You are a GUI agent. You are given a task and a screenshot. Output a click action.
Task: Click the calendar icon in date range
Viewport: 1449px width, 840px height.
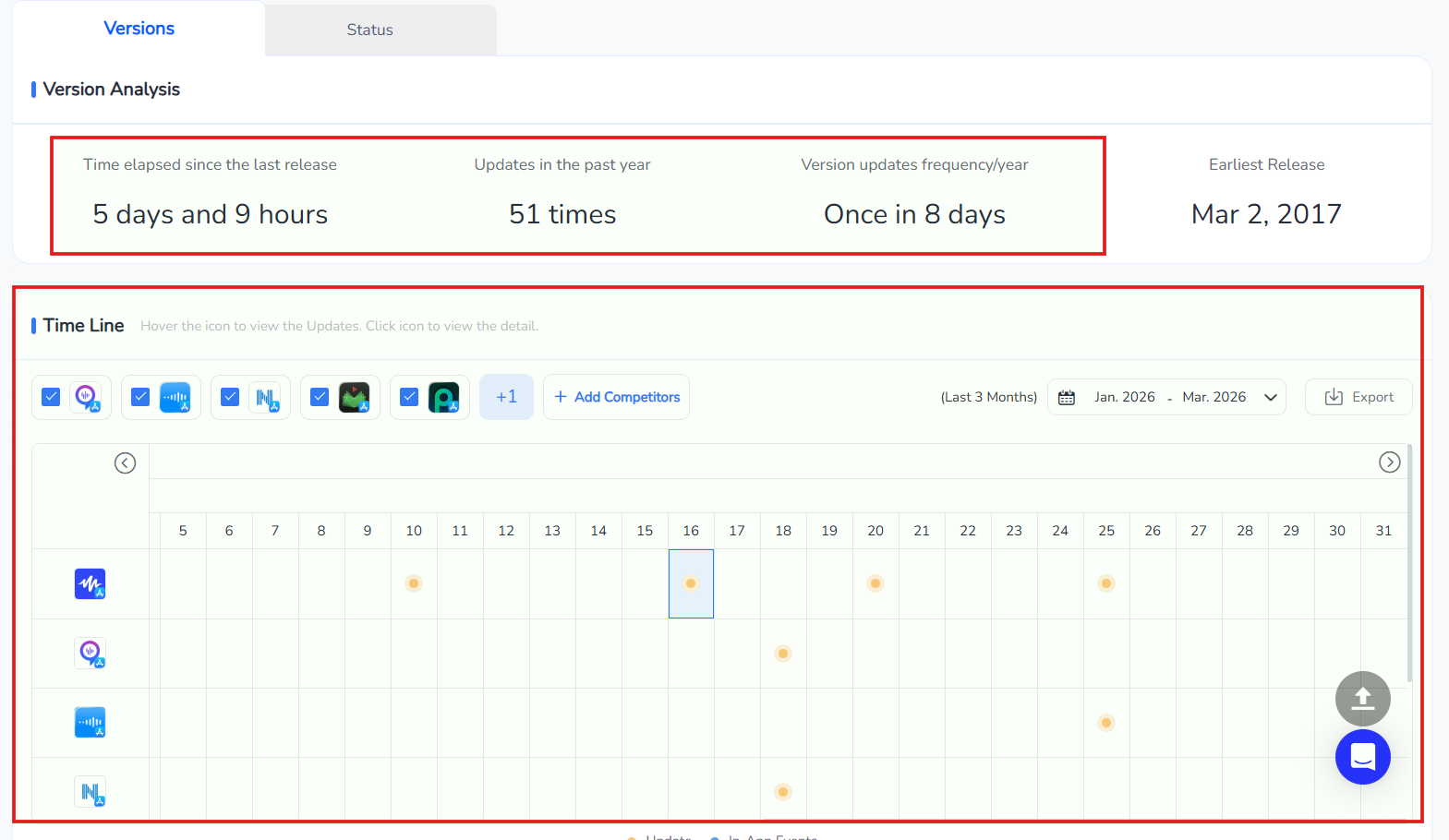pos(1067,398)
